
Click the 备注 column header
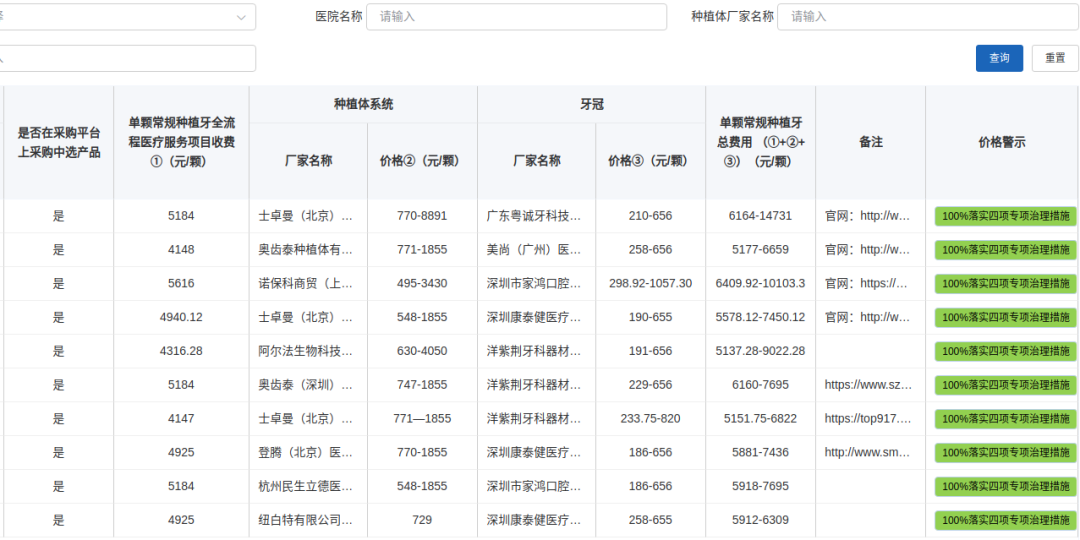(x=870, y=142)
